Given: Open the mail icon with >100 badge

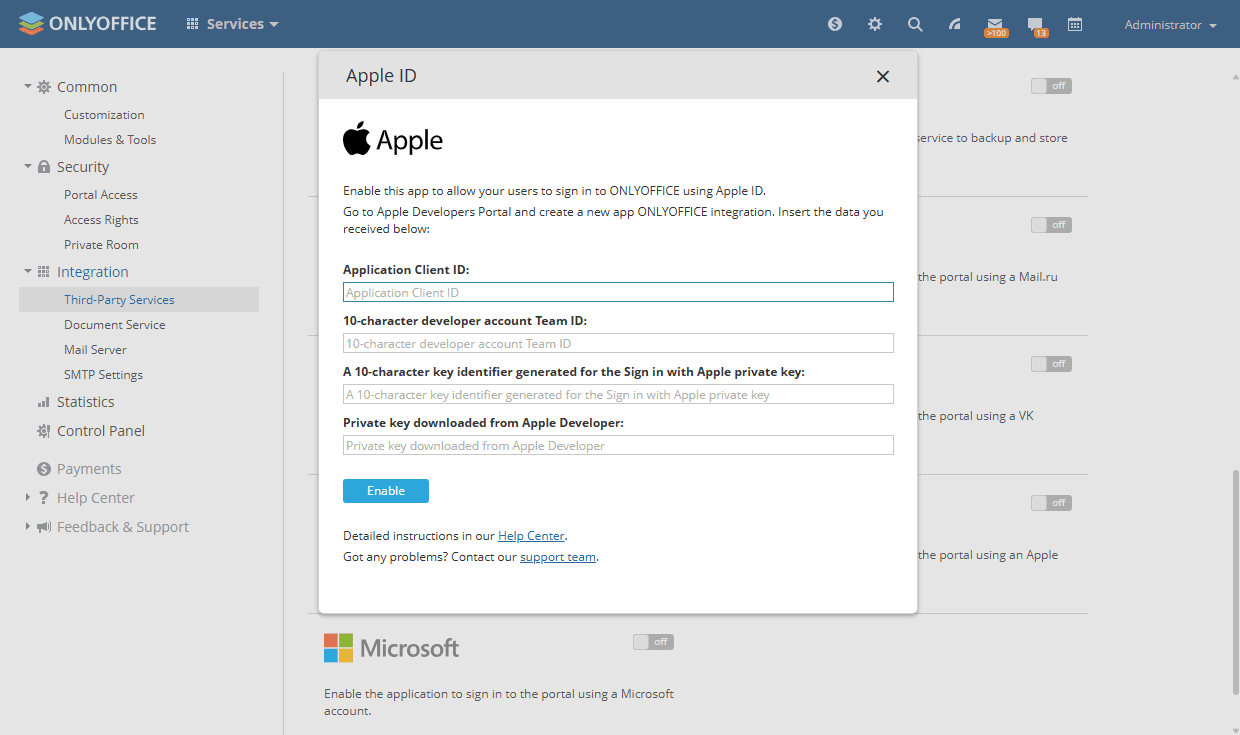Looking at the screenshot, I should click(995, 26).
